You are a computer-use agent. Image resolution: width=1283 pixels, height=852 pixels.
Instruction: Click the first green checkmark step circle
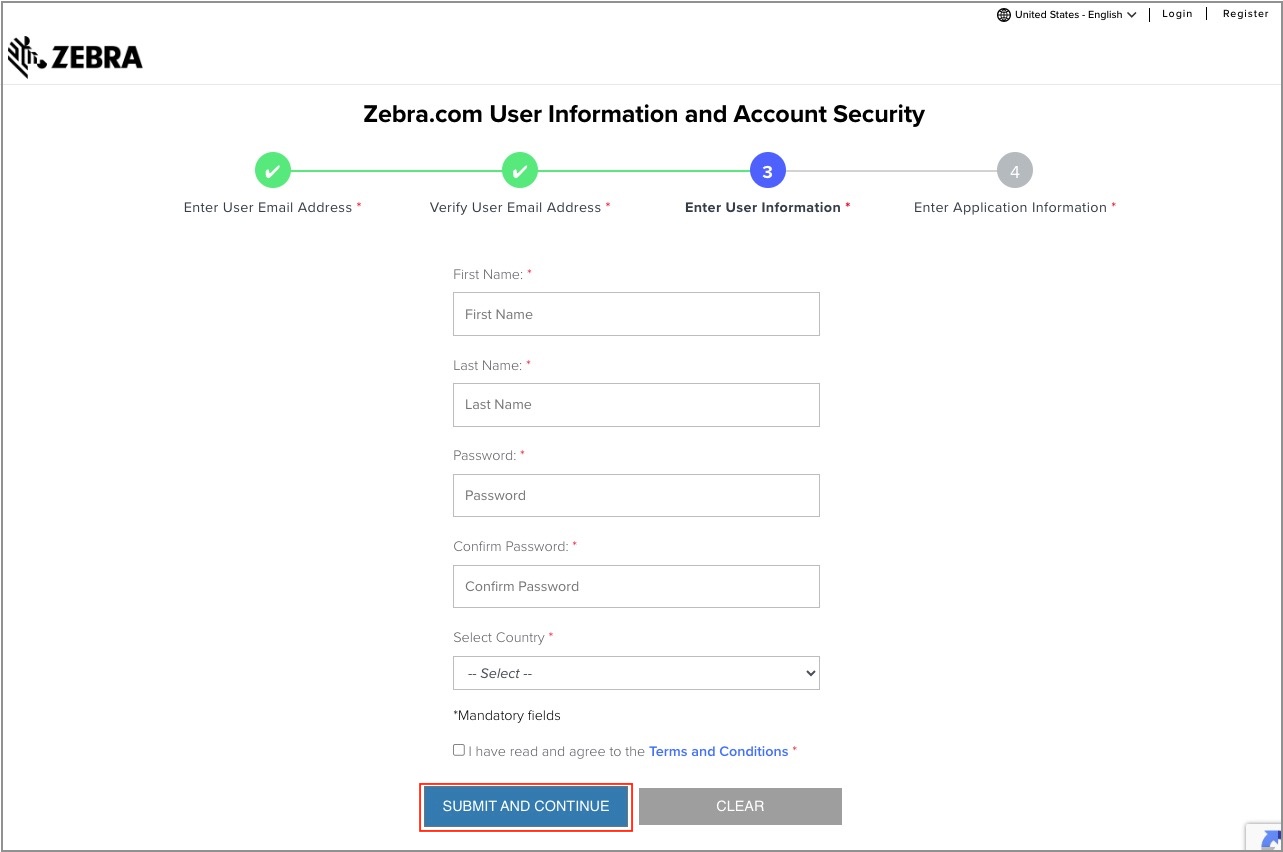click(x=272, y=171)
